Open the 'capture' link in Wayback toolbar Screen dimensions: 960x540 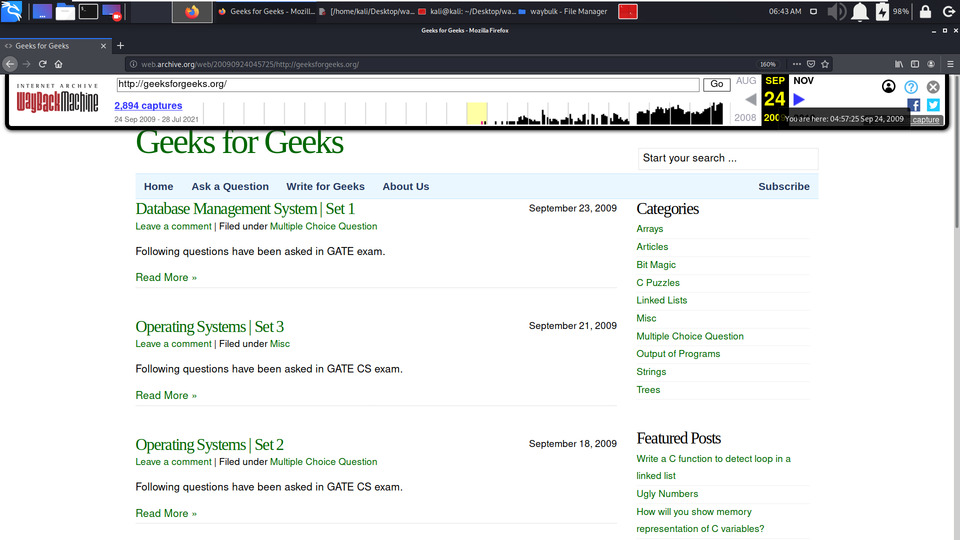[925, 120]
